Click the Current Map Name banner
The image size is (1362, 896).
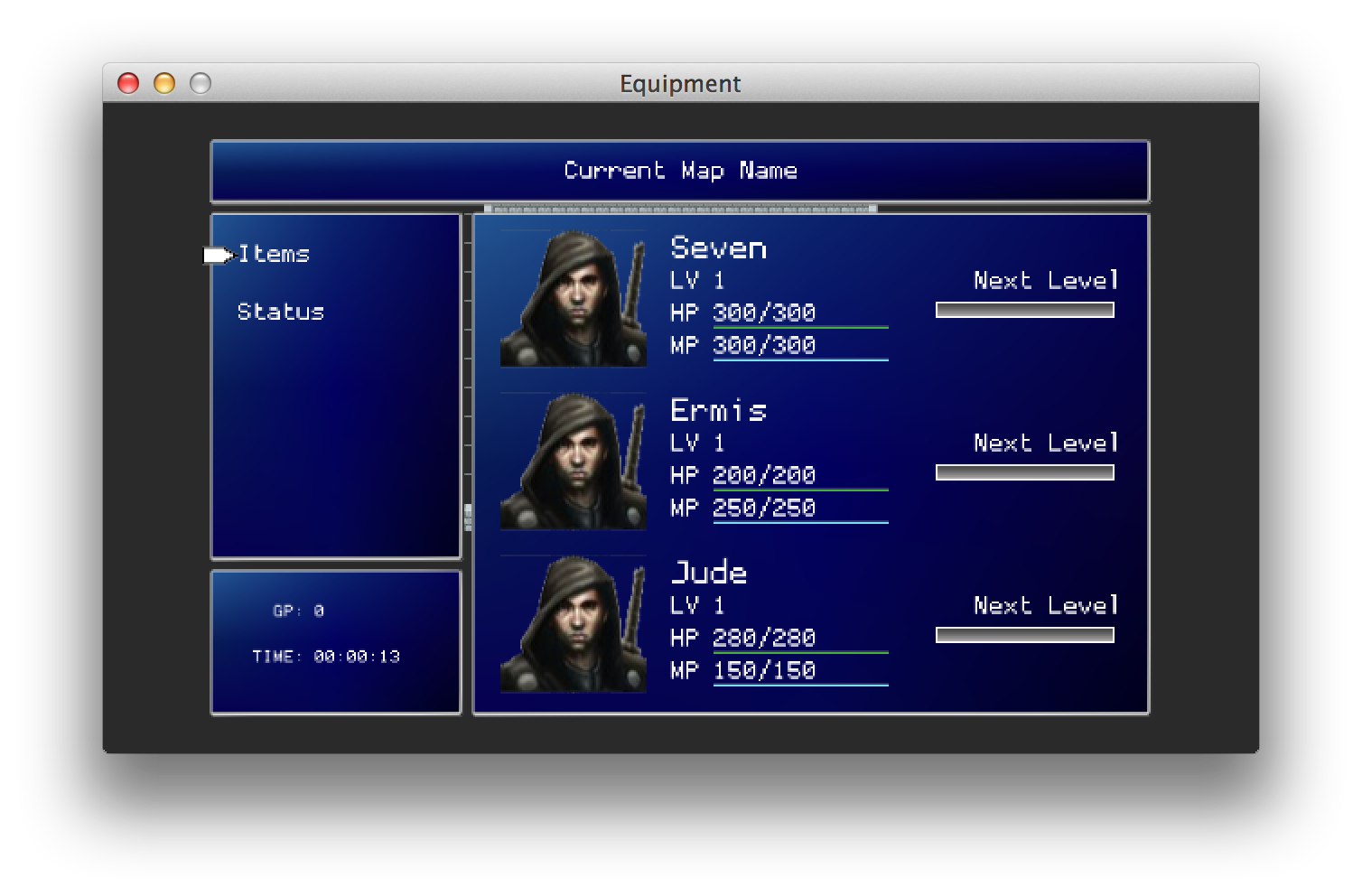pos(680,171)
